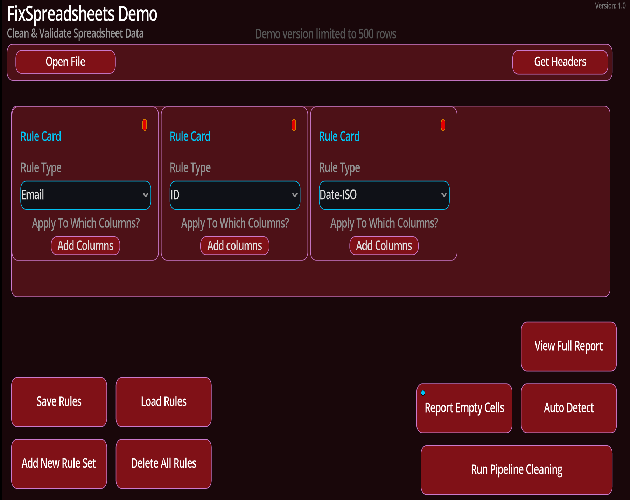This screenshot has width=630, height=500.
Task: Click the Rule Type label above Email dropdown
Action: pyautogui.click(x=41, y=168)
